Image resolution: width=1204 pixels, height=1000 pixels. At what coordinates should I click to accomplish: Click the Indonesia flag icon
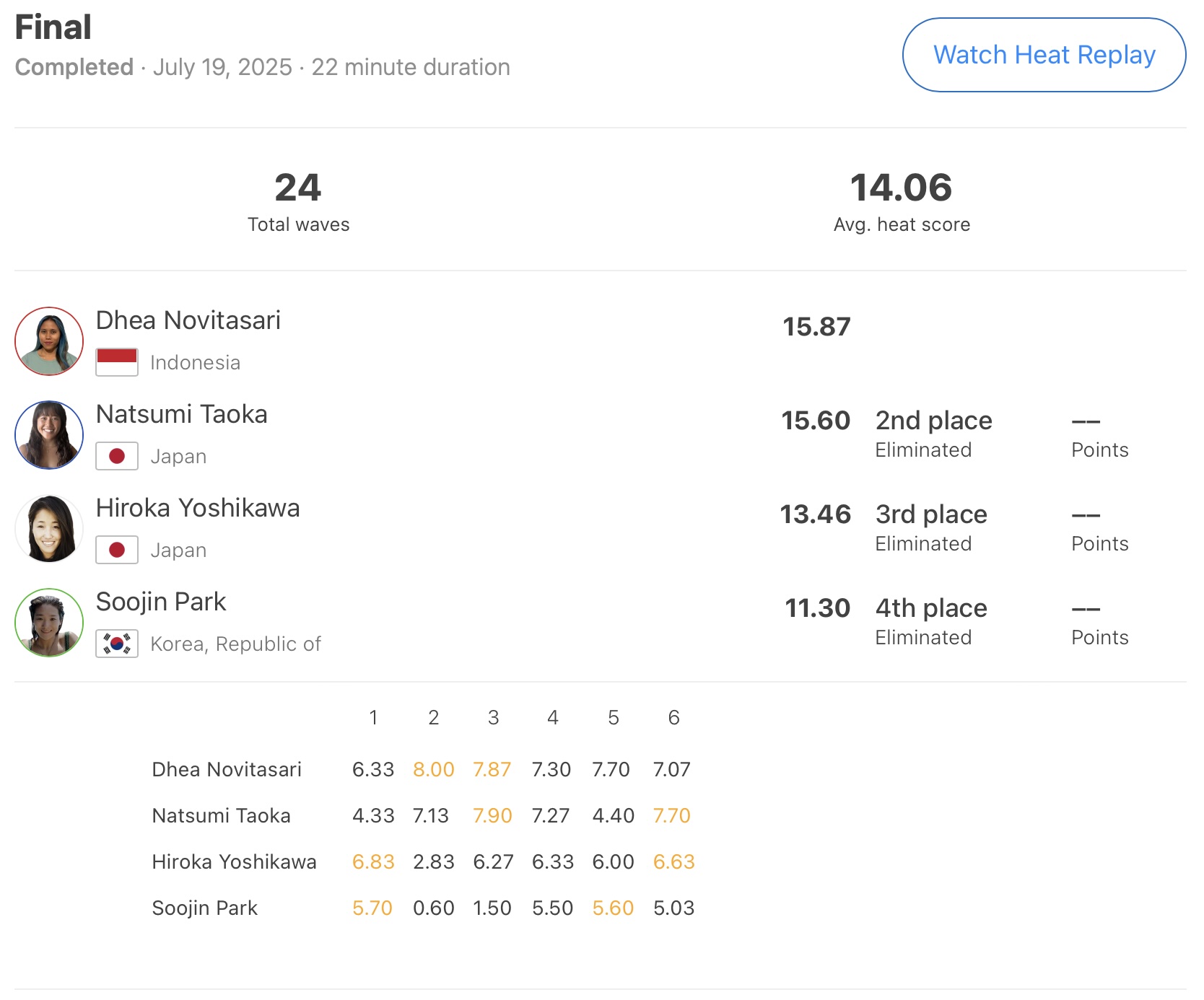[x=117, y=362]
